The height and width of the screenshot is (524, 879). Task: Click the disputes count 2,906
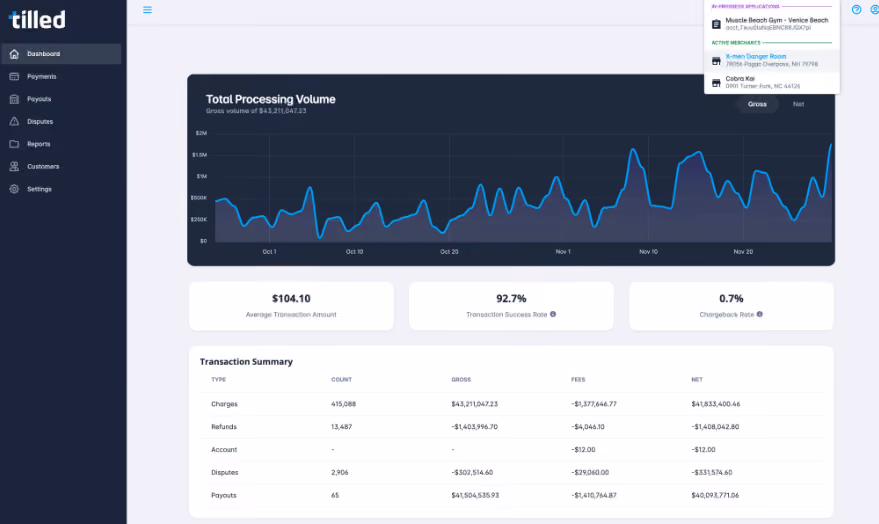pos(340,472)
